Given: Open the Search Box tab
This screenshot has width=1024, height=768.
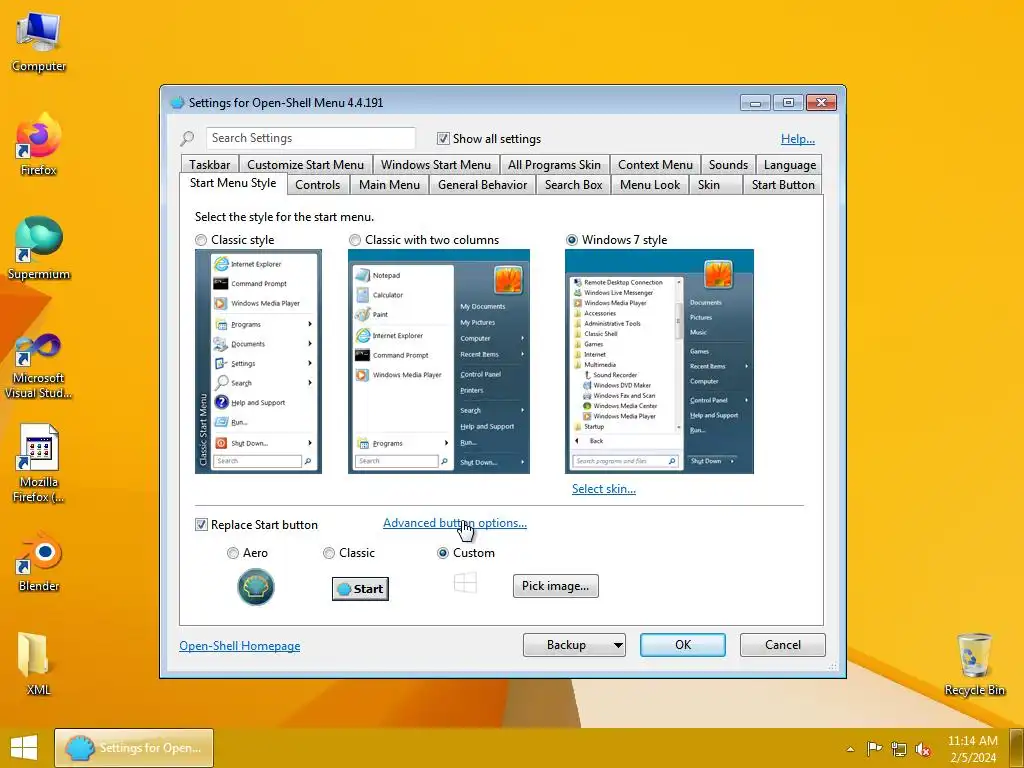Looking at the screenshot, I should 573,185.
